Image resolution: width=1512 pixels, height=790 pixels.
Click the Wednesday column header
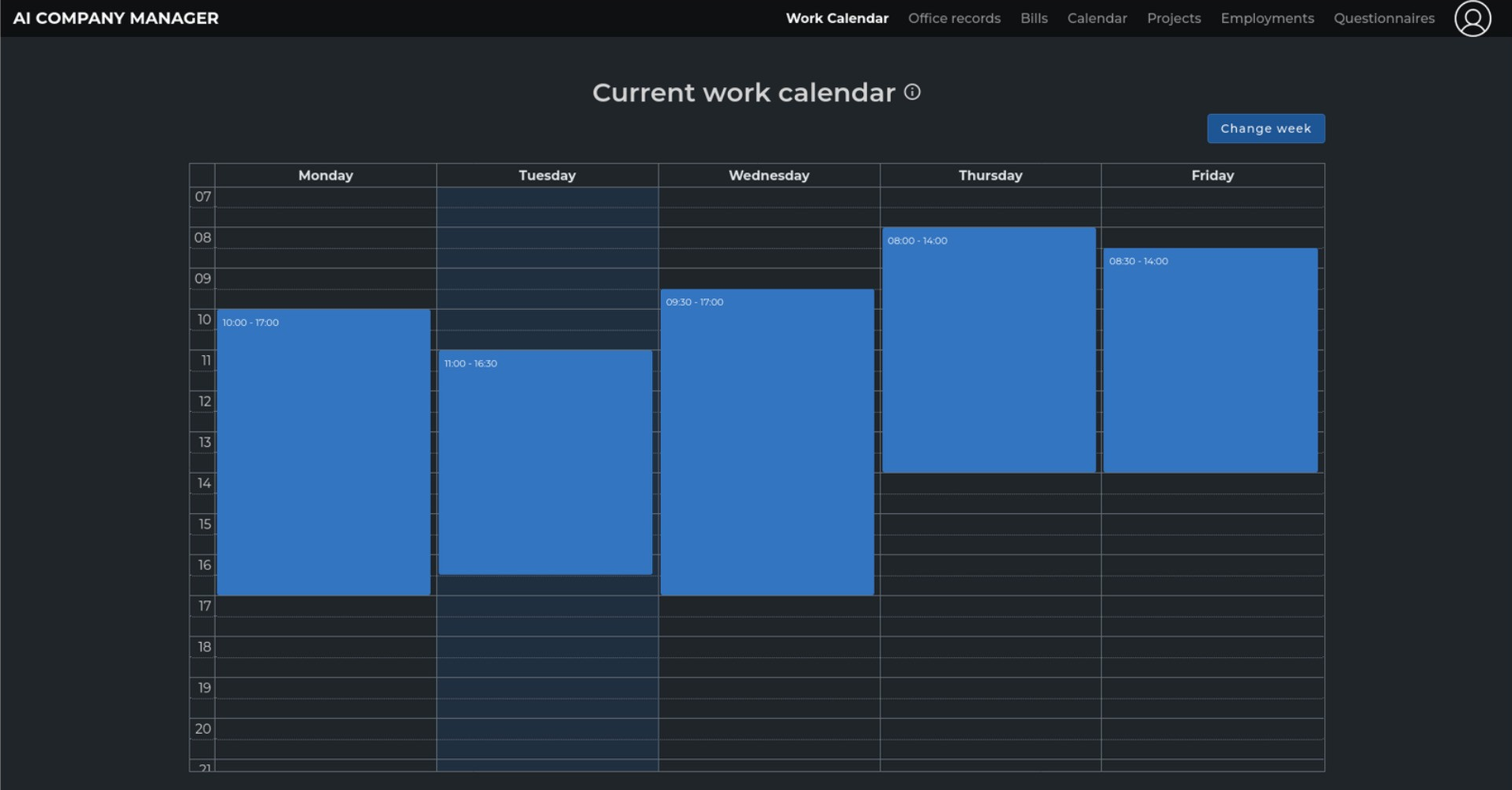point(768,176)
